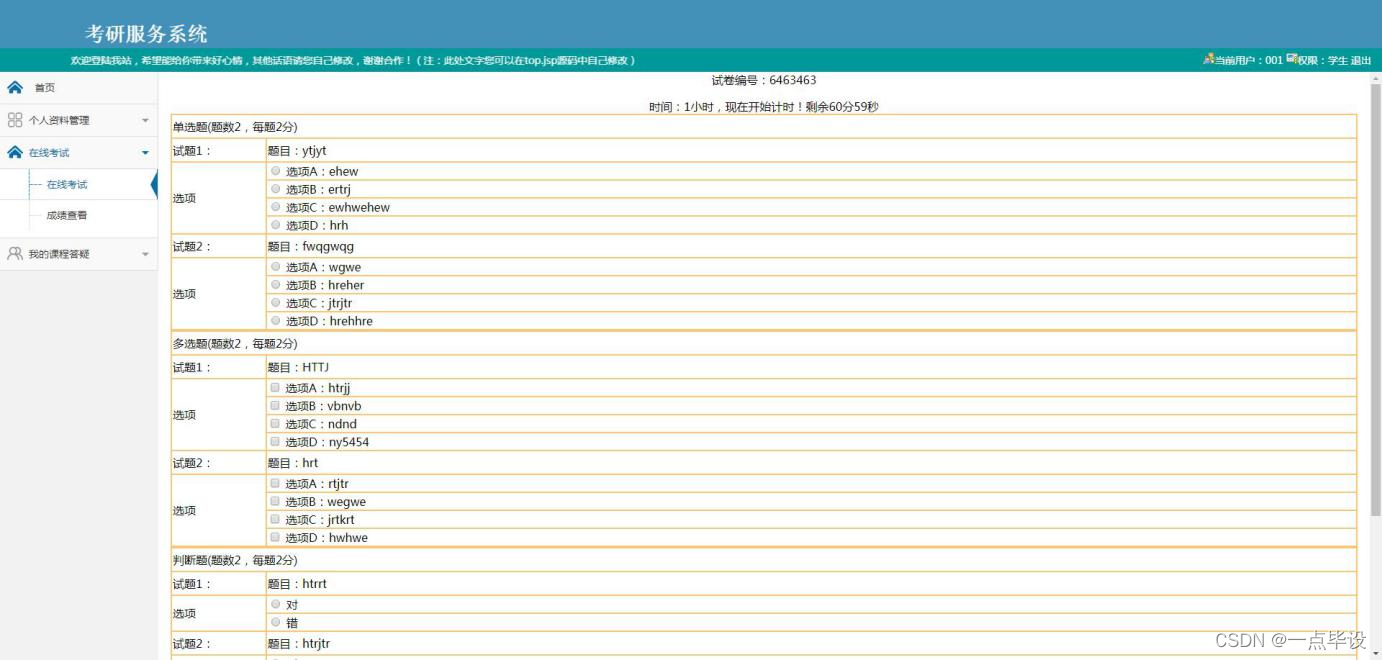Collapse the 在线考试 section arrow
This screenshot has height=660, width=1382.
click(x=145, y=153)
